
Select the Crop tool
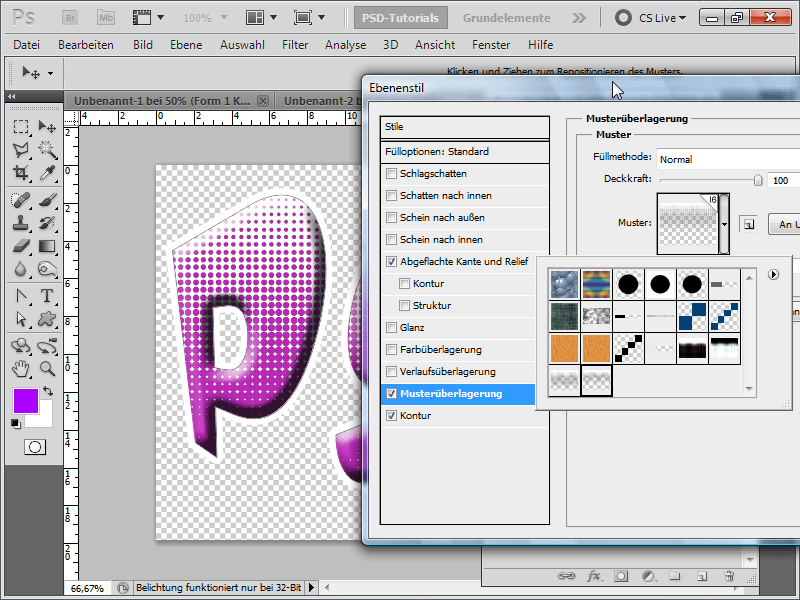point(21,172)
